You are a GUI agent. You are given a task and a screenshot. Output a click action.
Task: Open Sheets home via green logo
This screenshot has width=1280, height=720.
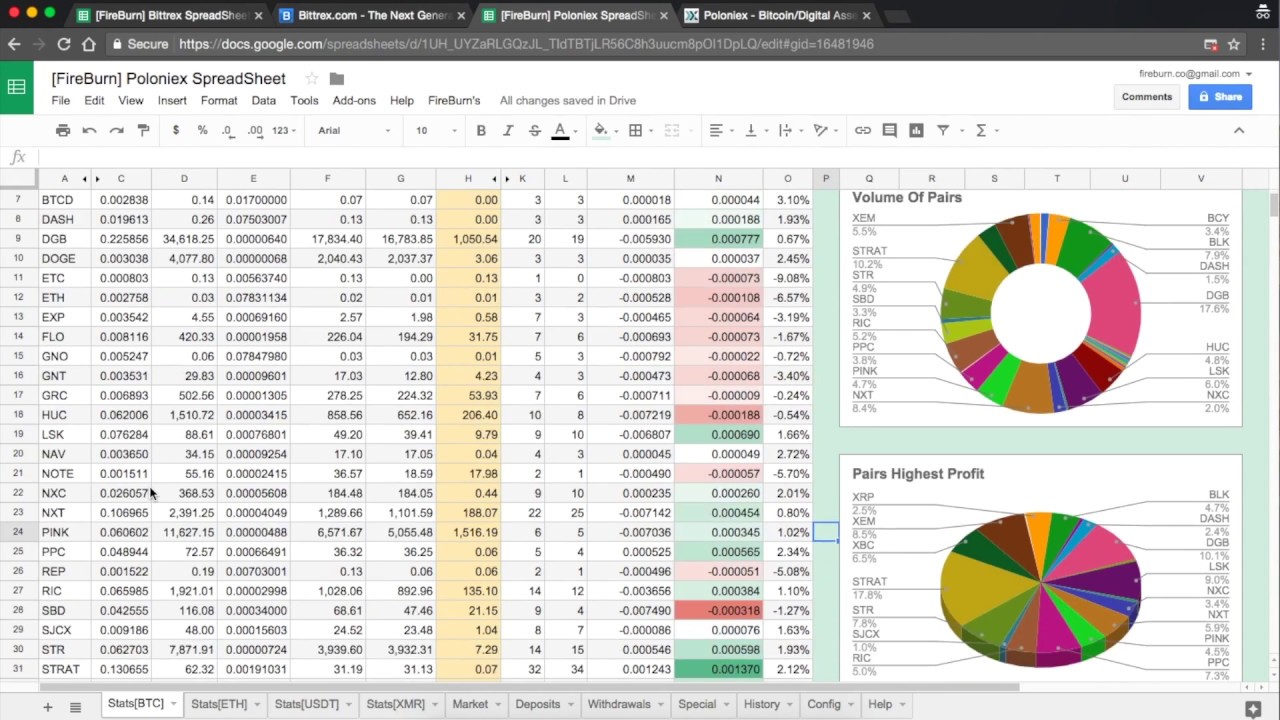click(16, 87)
